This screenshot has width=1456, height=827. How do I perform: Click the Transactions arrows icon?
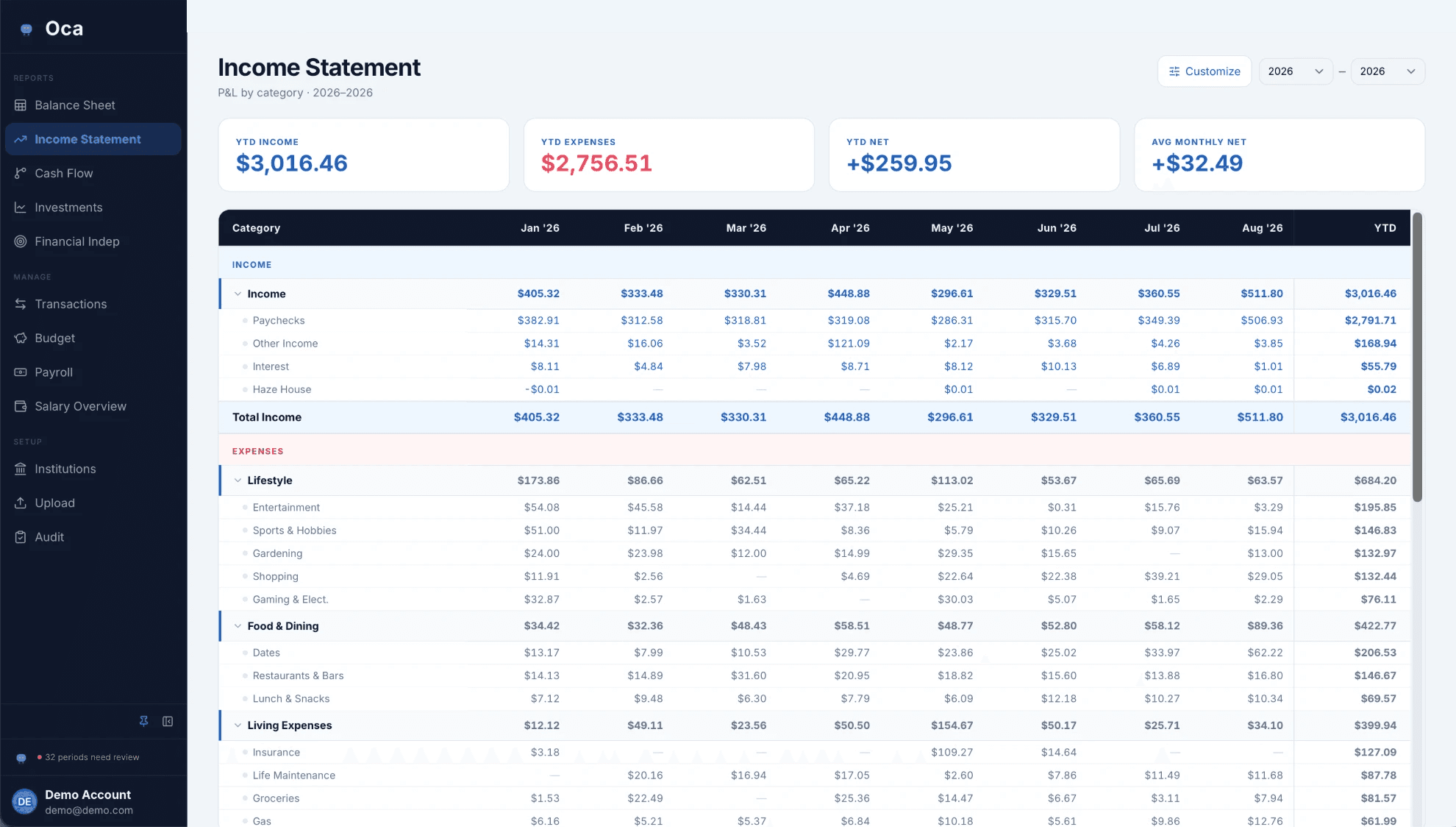pos(21,304)
